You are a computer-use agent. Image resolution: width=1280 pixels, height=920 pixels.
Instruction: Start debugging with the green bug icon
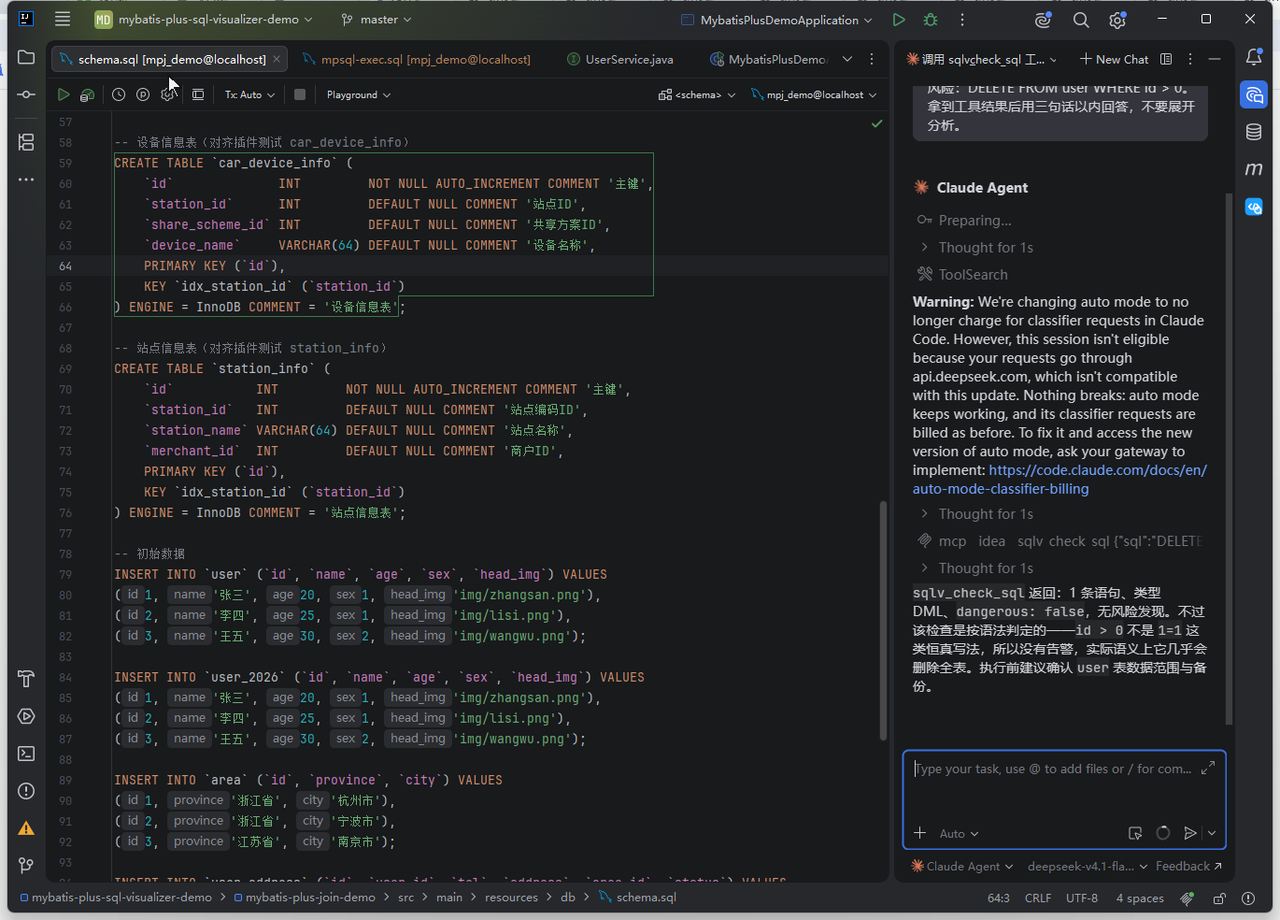click(x=931, y=19)
